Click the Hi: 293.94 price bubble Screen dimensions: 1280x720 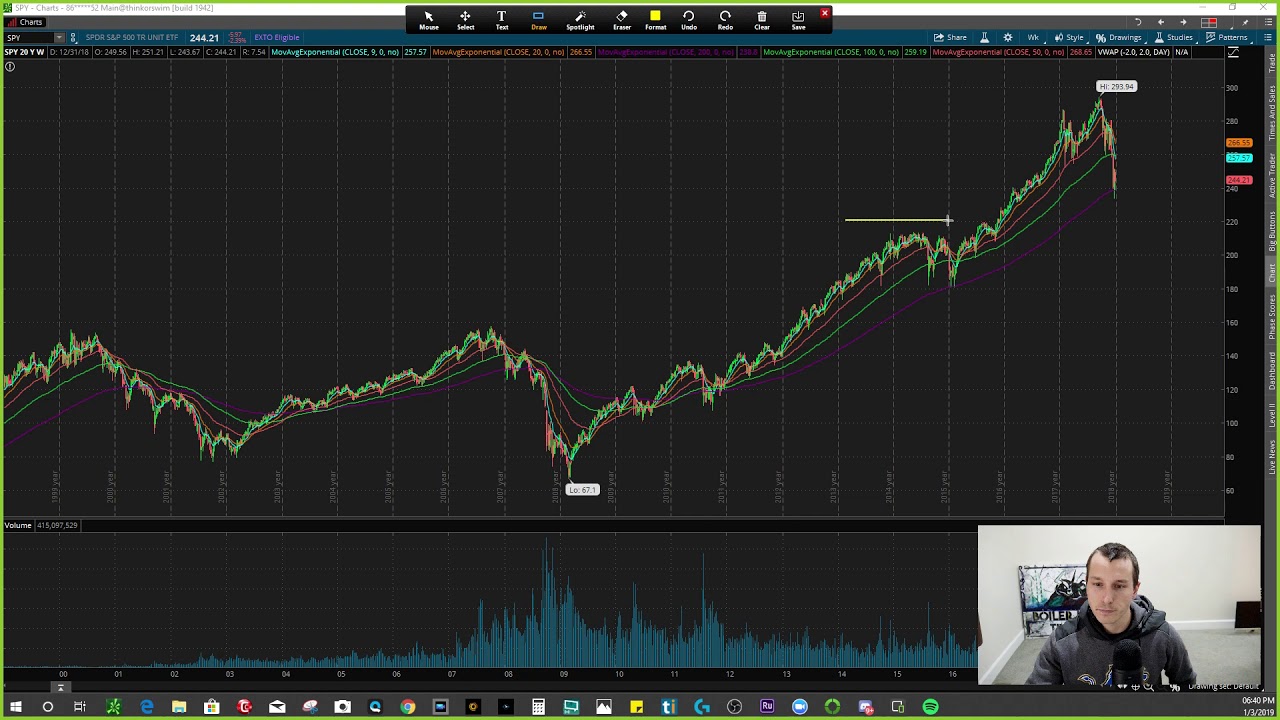pyautogui.click(x=1116, y=86)
